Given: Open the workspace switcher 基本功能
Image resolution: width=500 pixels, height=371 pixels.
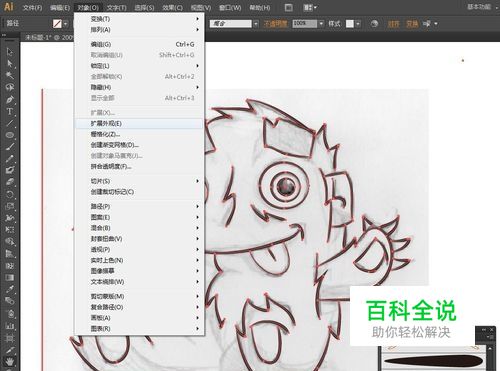Looking at the screenshot, I should 479,7.
